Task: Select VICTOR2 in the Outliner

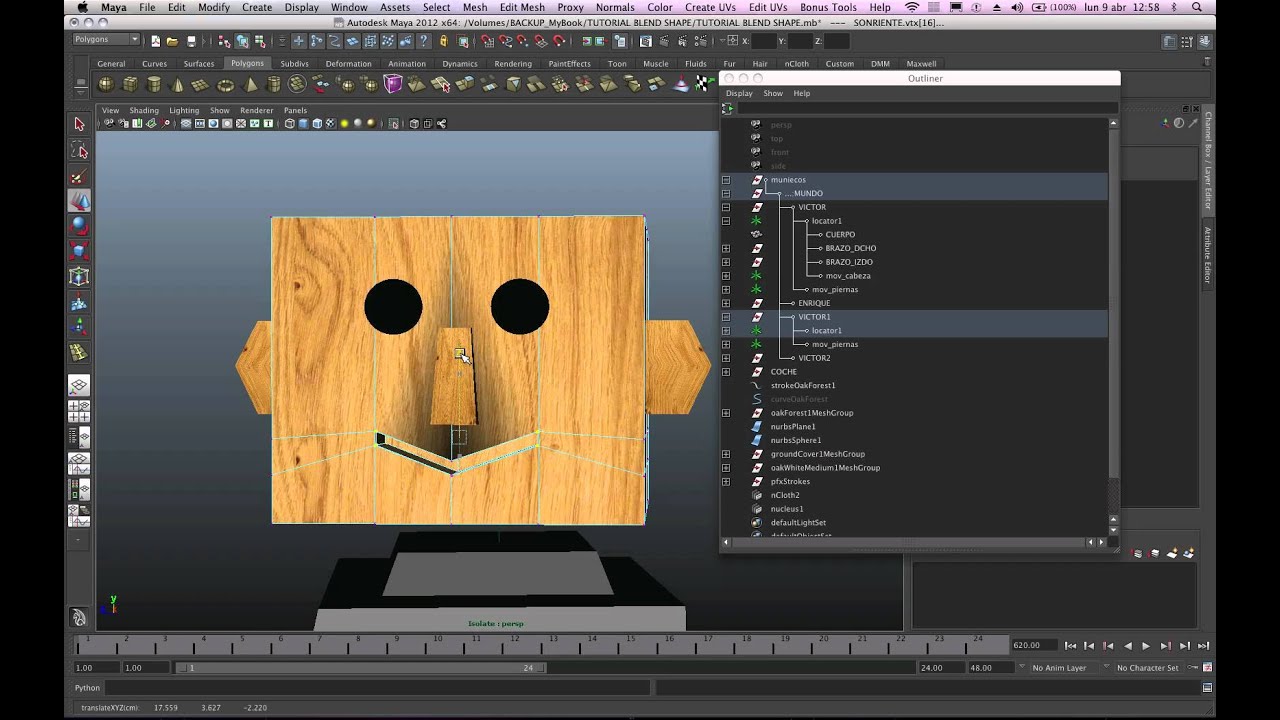Action: click(814, 358)
